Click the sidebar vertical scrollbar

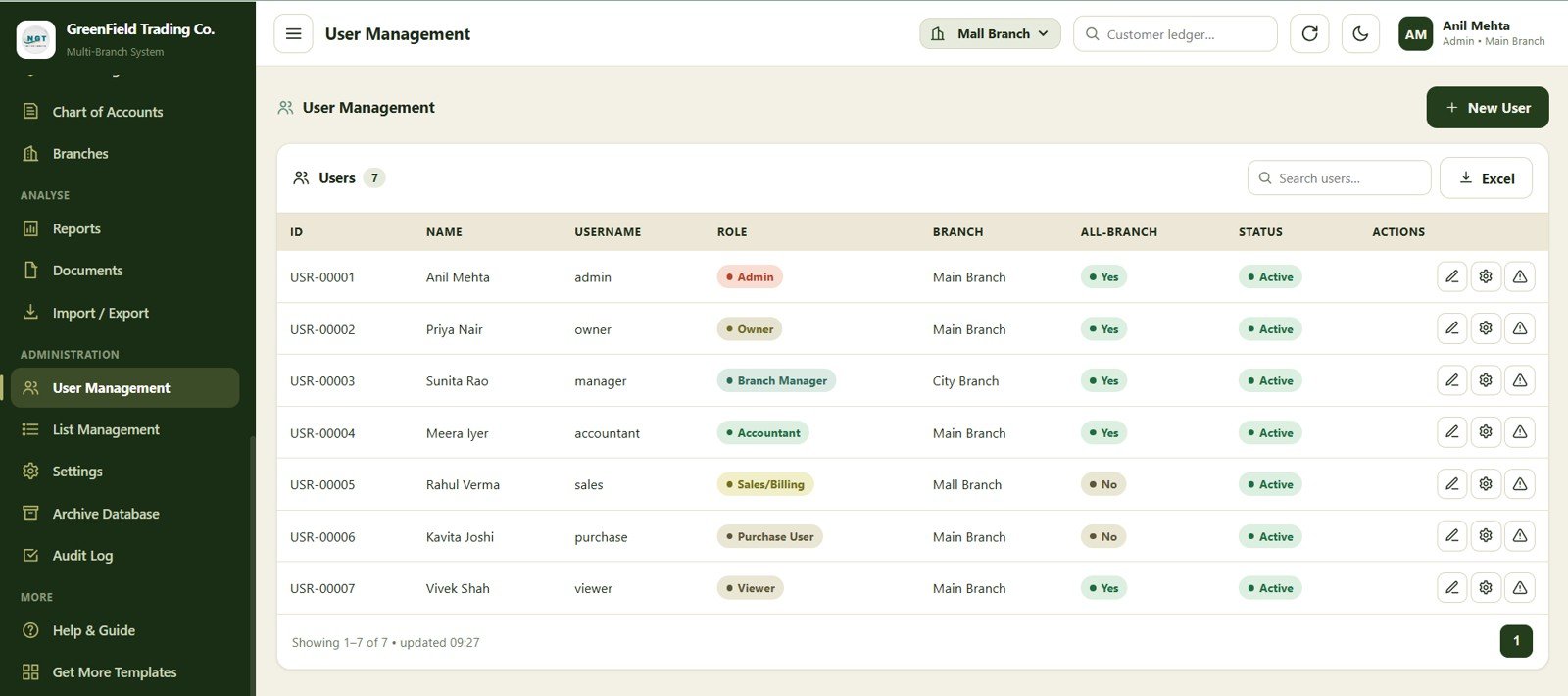252,564
